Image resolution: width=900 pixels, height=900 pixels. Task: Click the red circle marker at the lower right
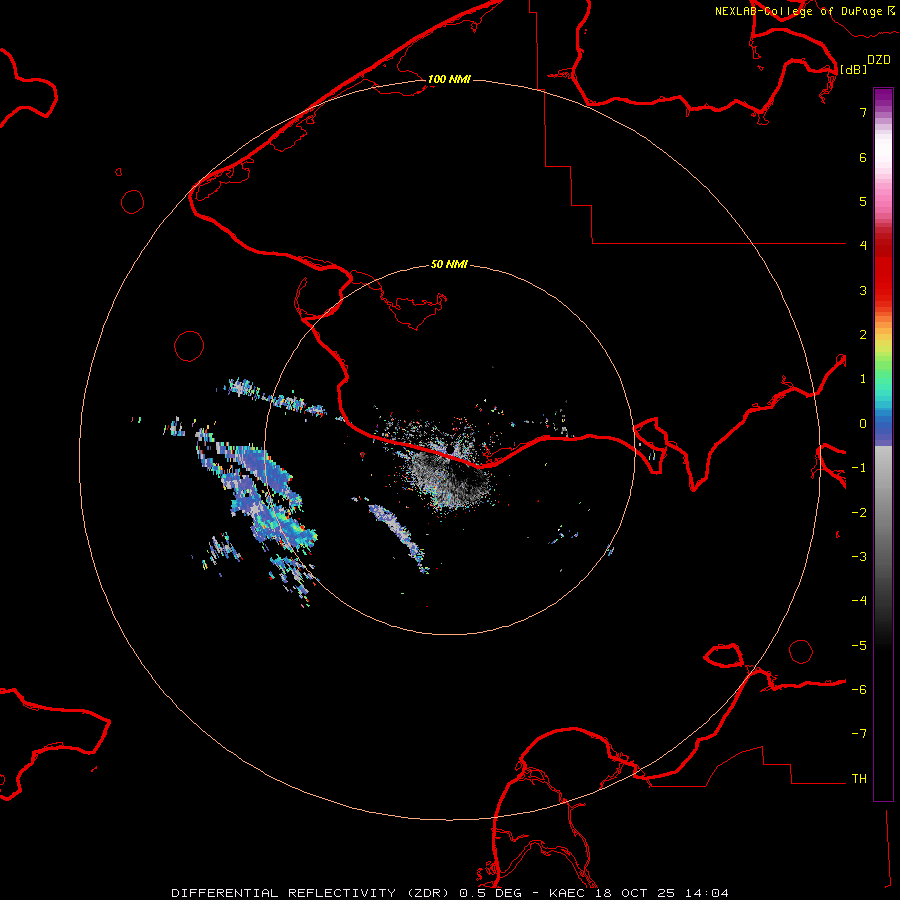click(x=801, y=651)
